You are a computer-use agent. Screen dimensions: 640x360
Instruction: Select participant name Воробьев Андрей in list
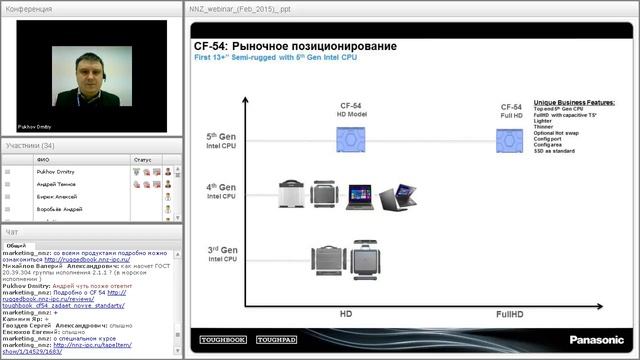coord(59,209)
